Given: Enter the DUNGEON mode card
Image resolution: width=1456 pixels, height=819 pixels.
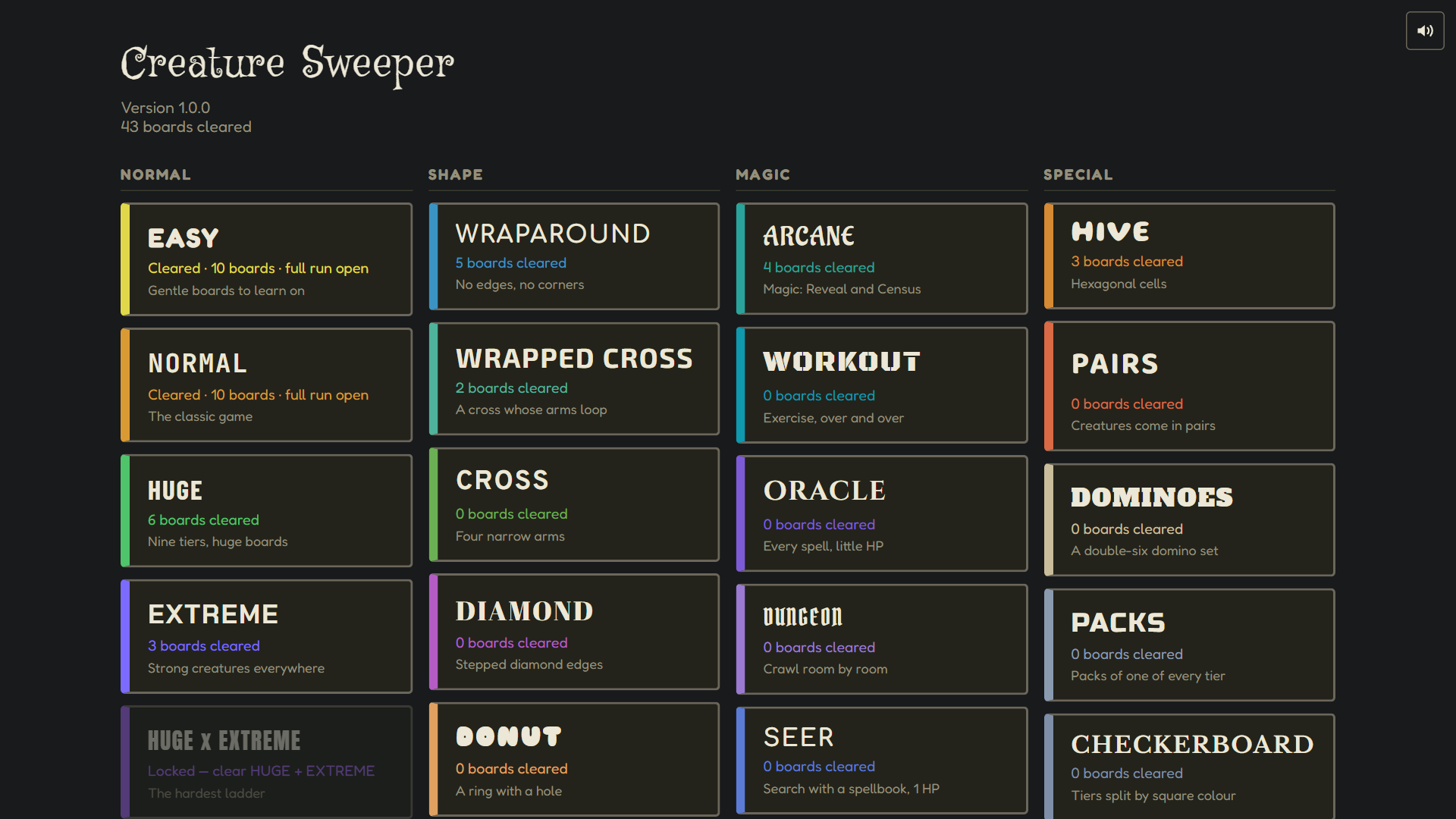Looking at the screenshot, I should pyautogui.click(x=882, y=639).
